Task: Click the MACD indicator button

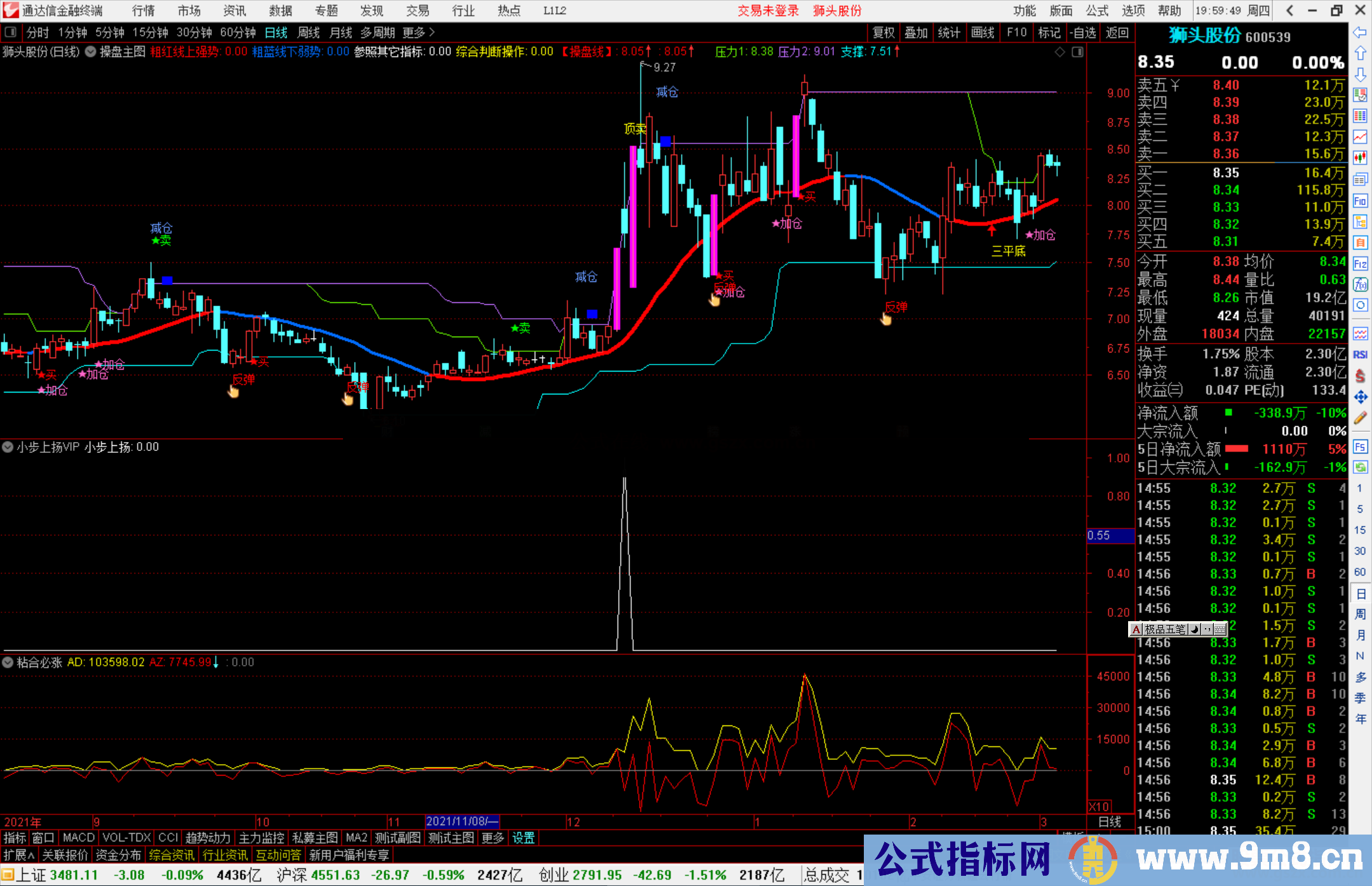Action: (x=78, y=838)
